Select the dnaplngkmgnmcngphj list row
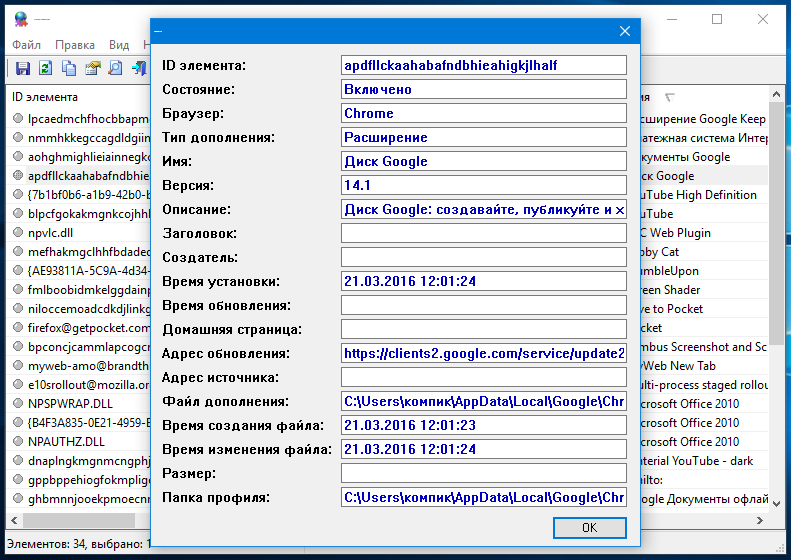The width and height of the screenshot is (791, 560). tap(81, 461)
